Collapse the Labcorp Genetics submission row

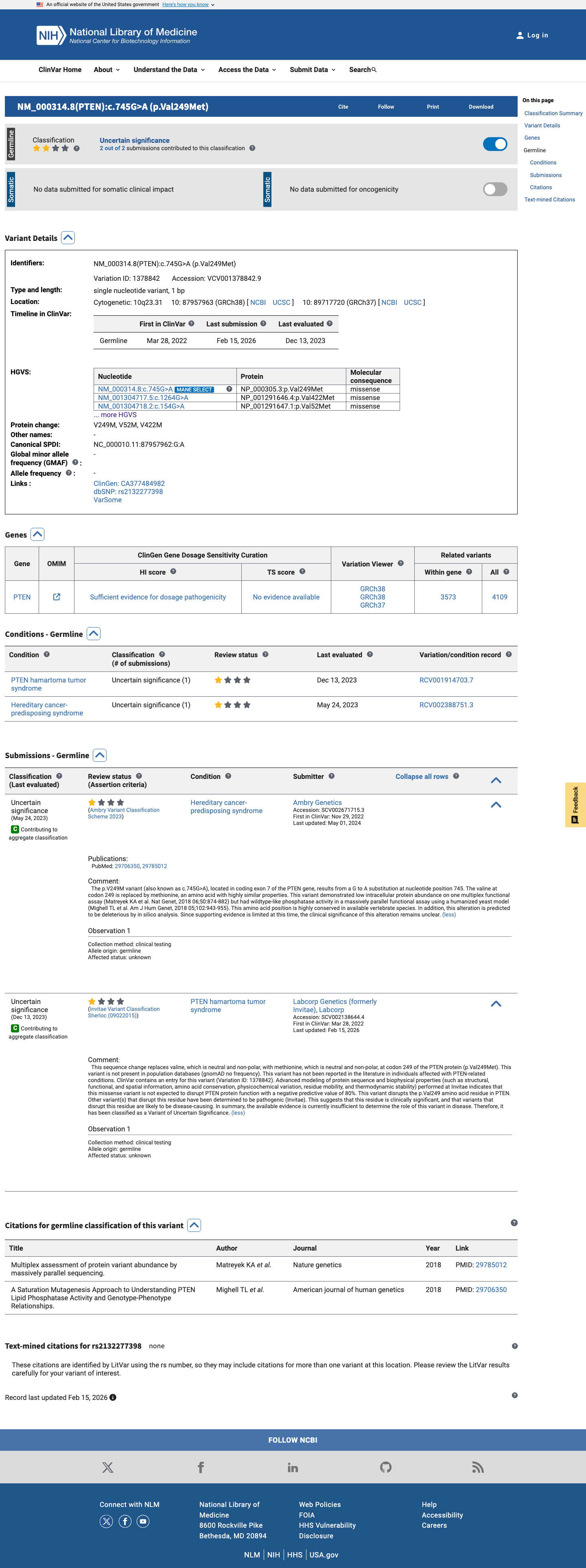point(496,1004)
